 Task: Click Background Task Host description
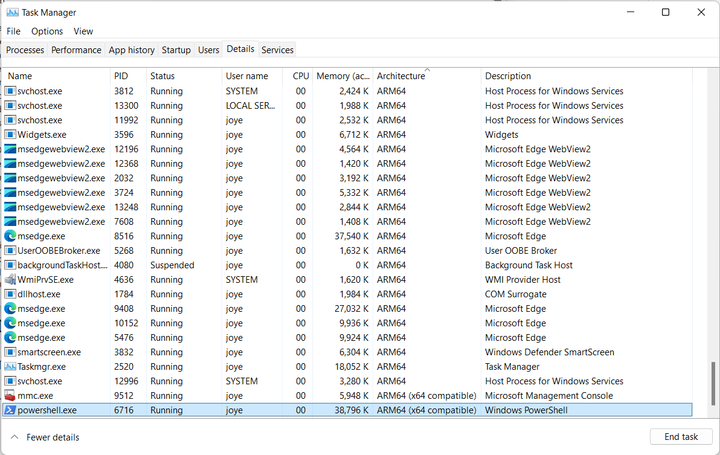(x=529, y=265)
